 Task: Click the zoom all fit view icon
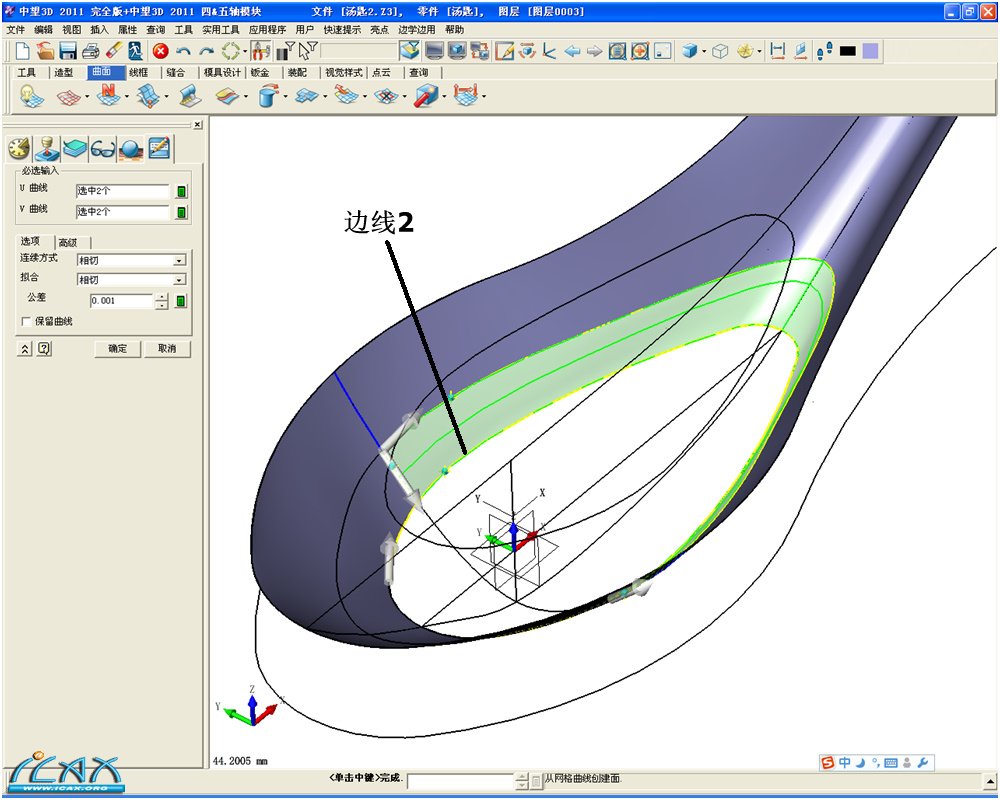(x=617, y=51)
